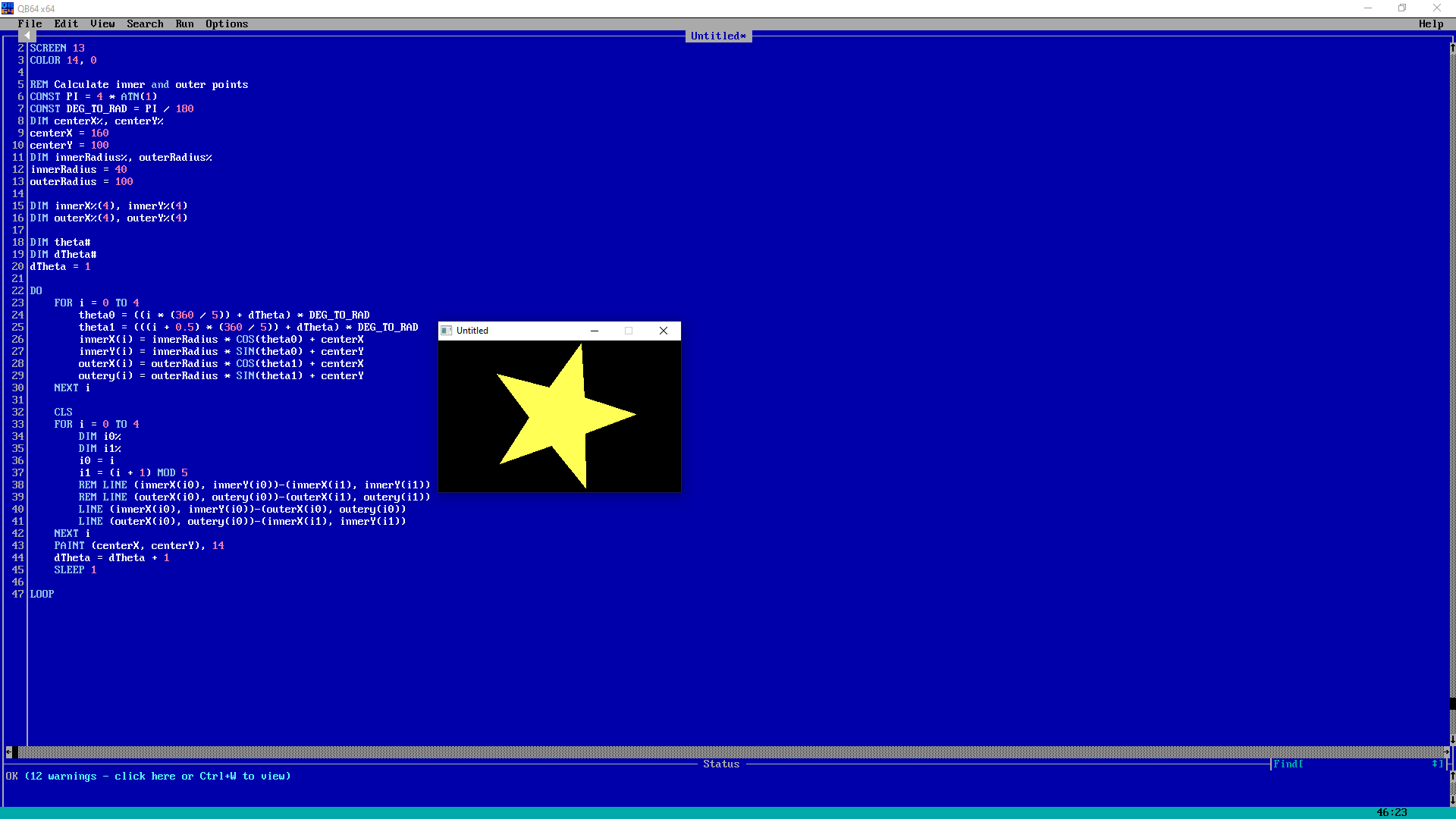The width and height of the screenshot is (1456, 819).
Task: Click the status panel scroll-down arrow
Action: tap(1452, 800)
